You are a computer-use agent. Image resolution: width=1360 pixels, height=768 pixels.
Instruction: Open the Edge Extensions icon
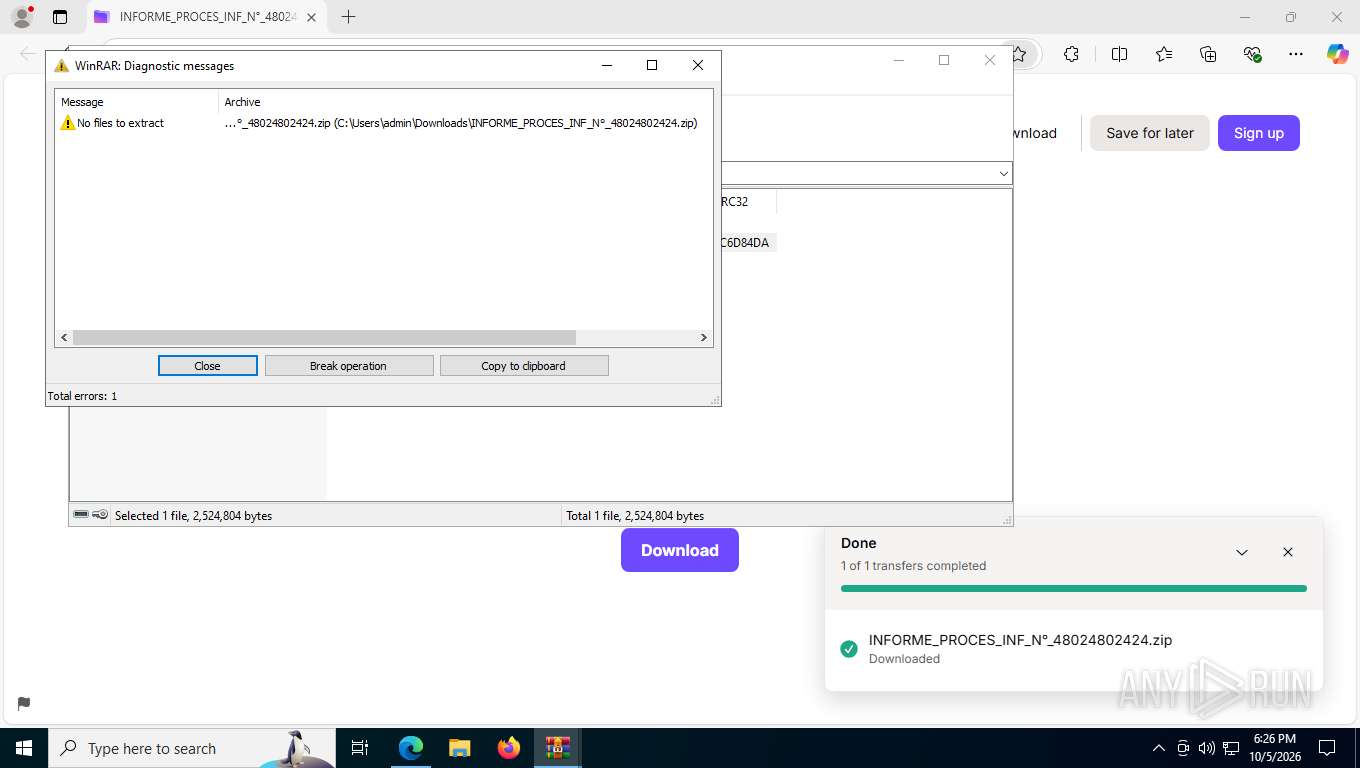(1071, 54)
